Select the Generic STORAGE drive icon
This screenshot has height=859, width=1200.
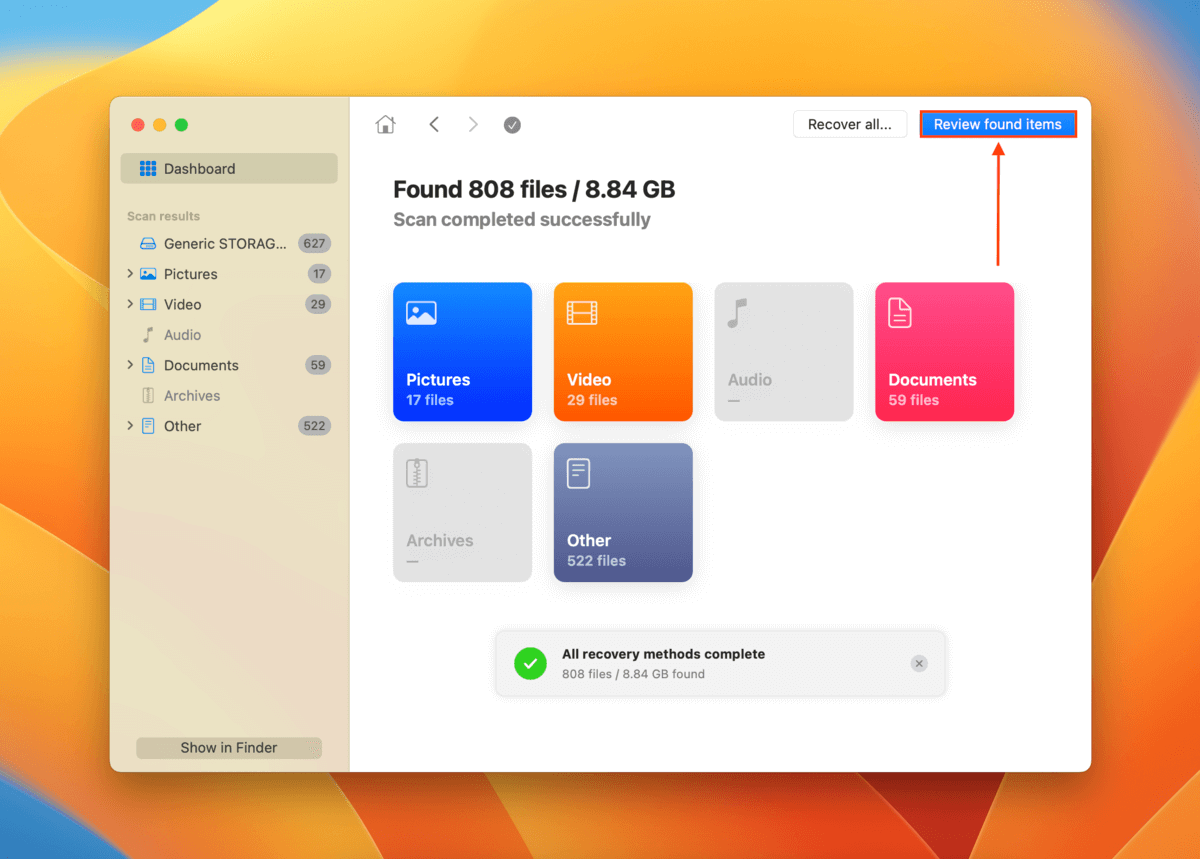[148, 244]
